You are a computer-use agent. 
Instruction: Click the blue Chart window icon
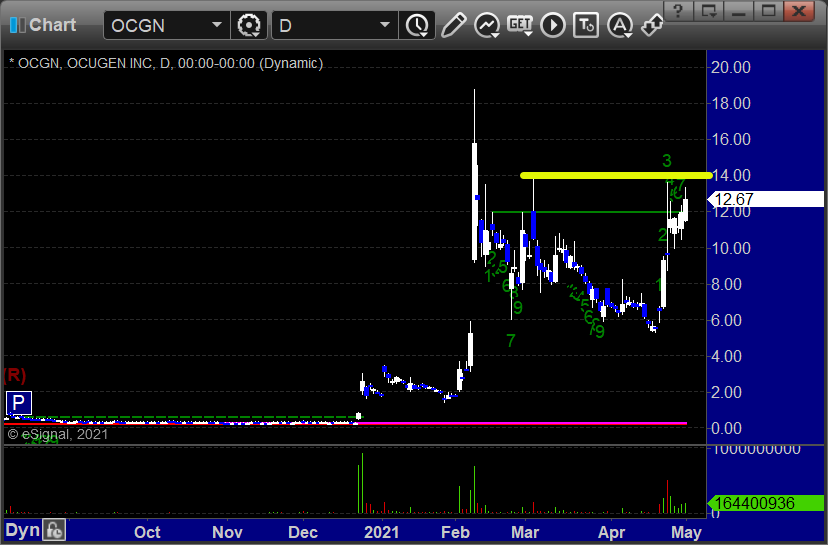pos(17,25)
